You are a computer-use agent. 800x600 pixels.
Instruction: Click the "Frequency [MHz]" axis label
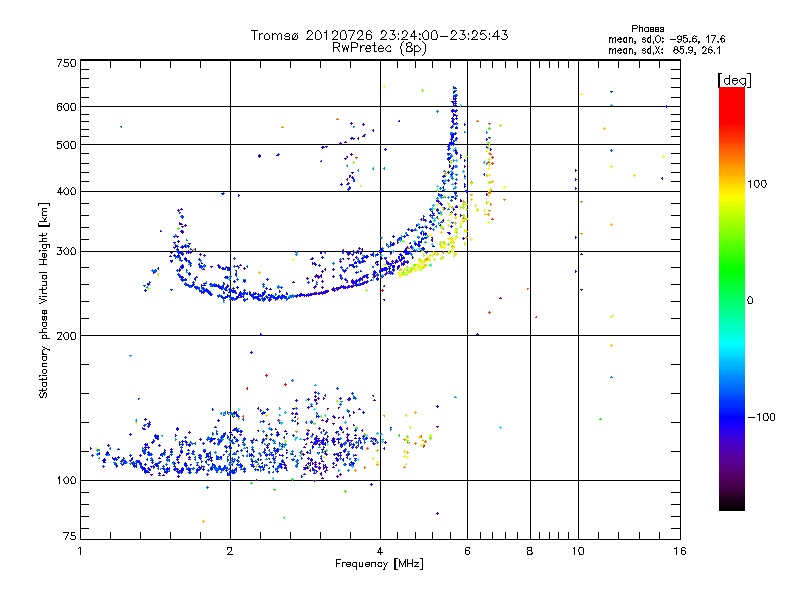point(379,564)
